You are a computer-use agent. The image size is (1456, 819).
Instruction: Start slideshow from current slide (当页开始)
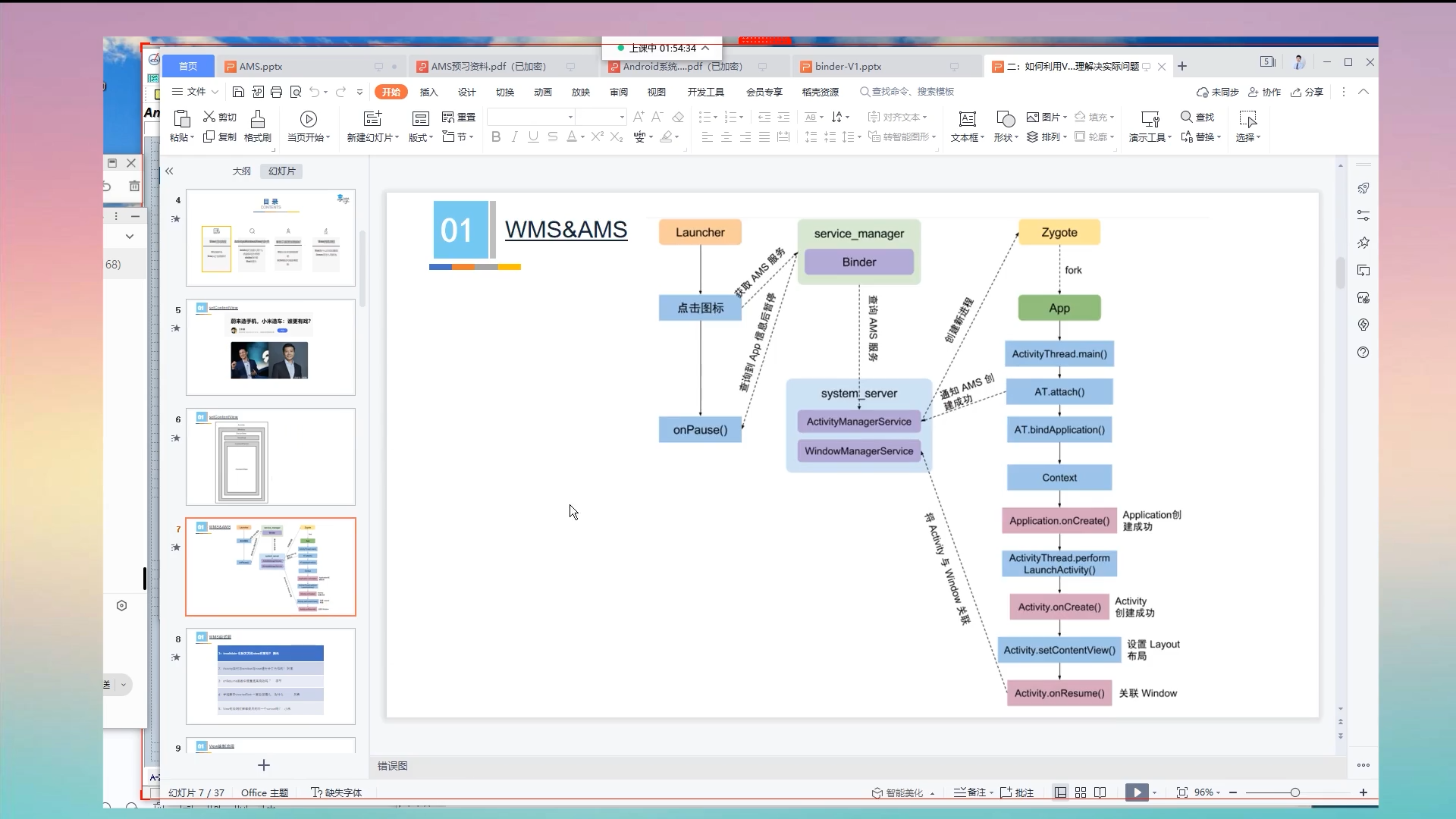308,119
